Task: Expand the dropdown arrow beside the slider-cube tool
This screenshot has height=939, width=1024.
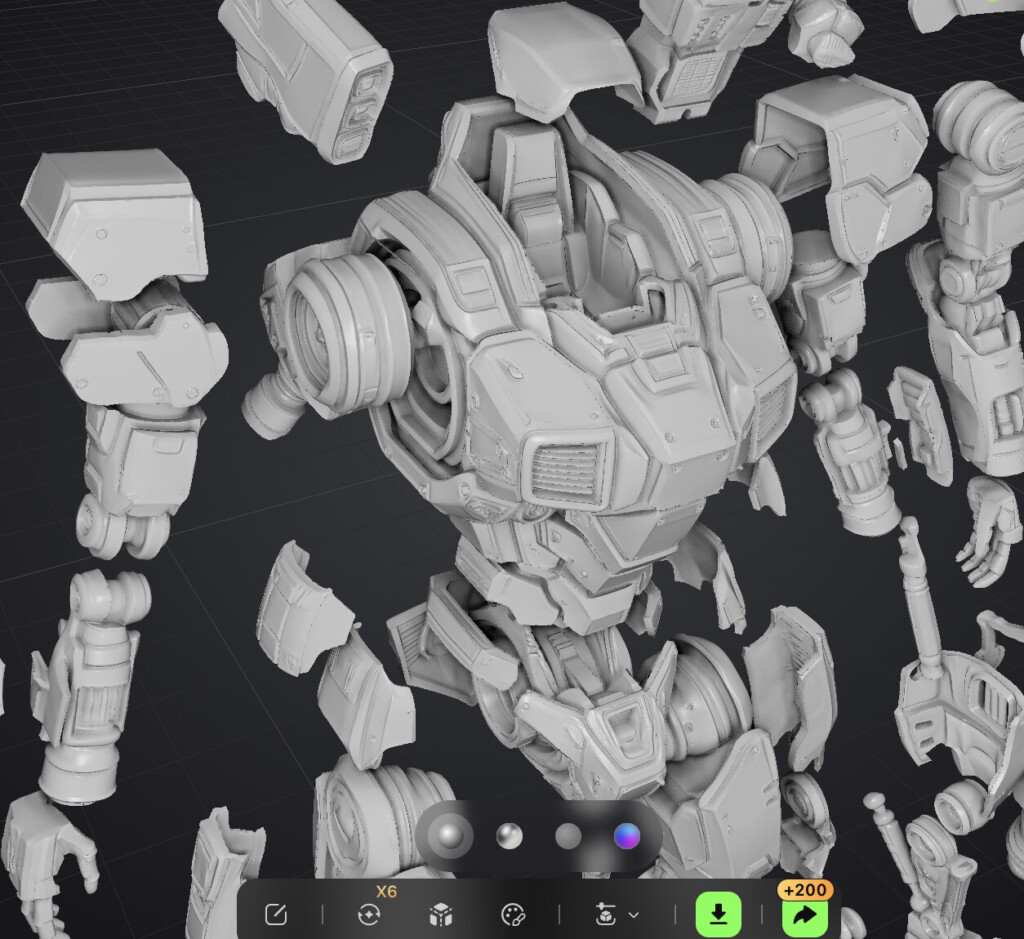Action: pos(633,915)
